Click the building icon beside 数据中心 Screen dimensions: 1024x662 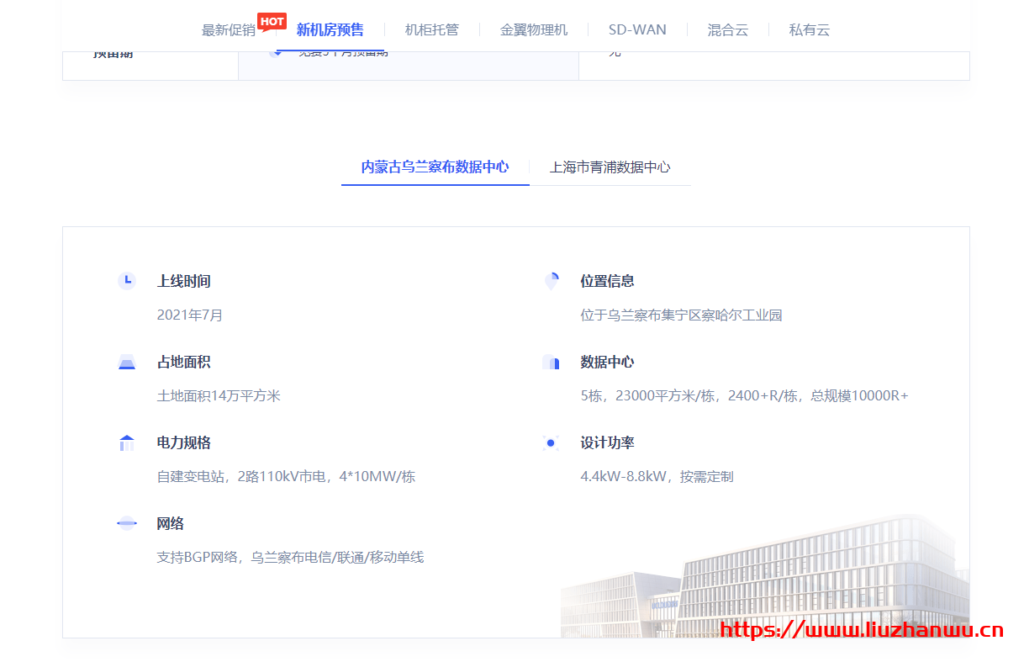[553, 362]
